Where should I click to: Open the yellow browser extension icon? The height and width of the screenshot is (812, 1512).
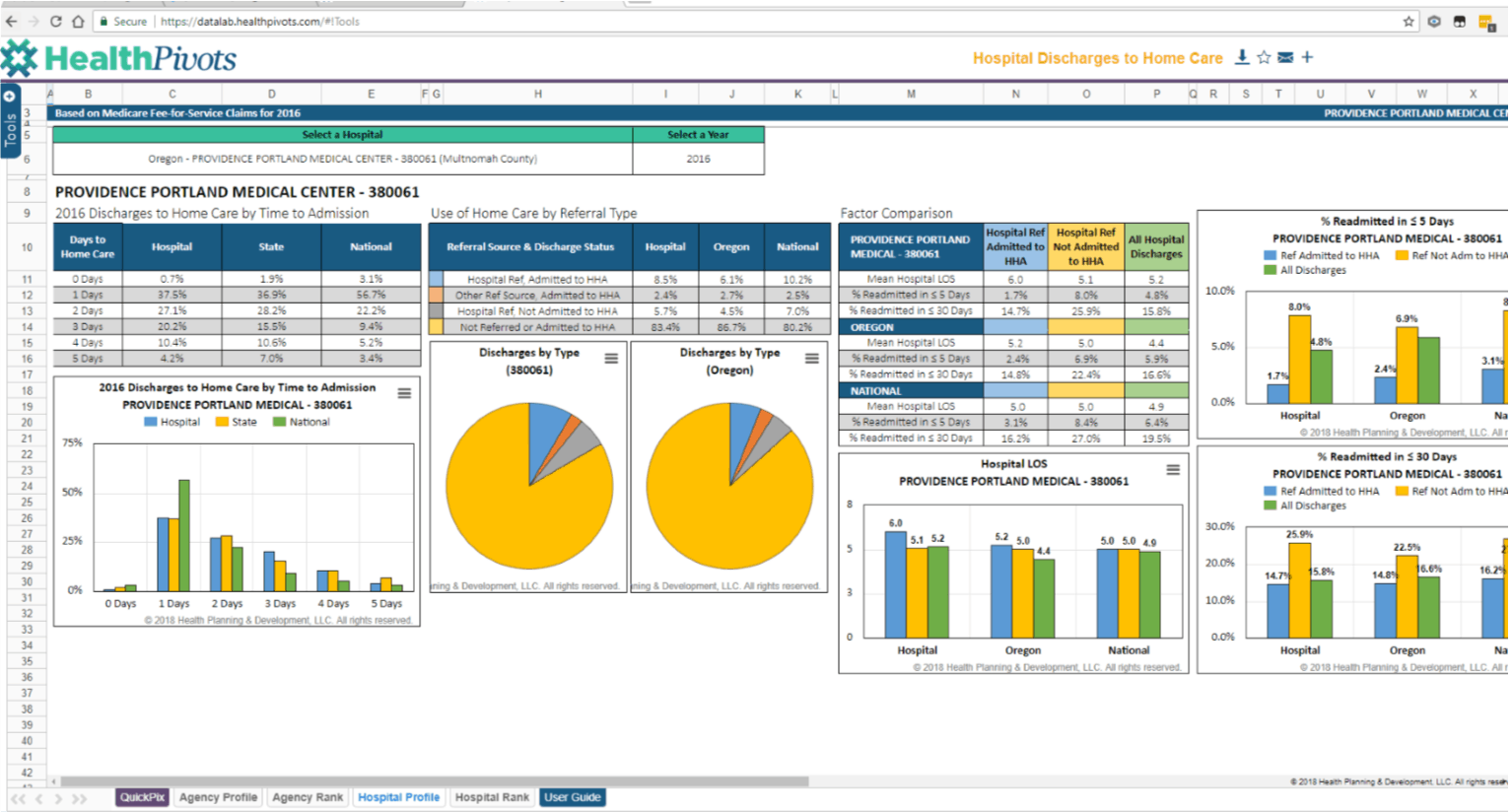click(x=1486, y=22)
